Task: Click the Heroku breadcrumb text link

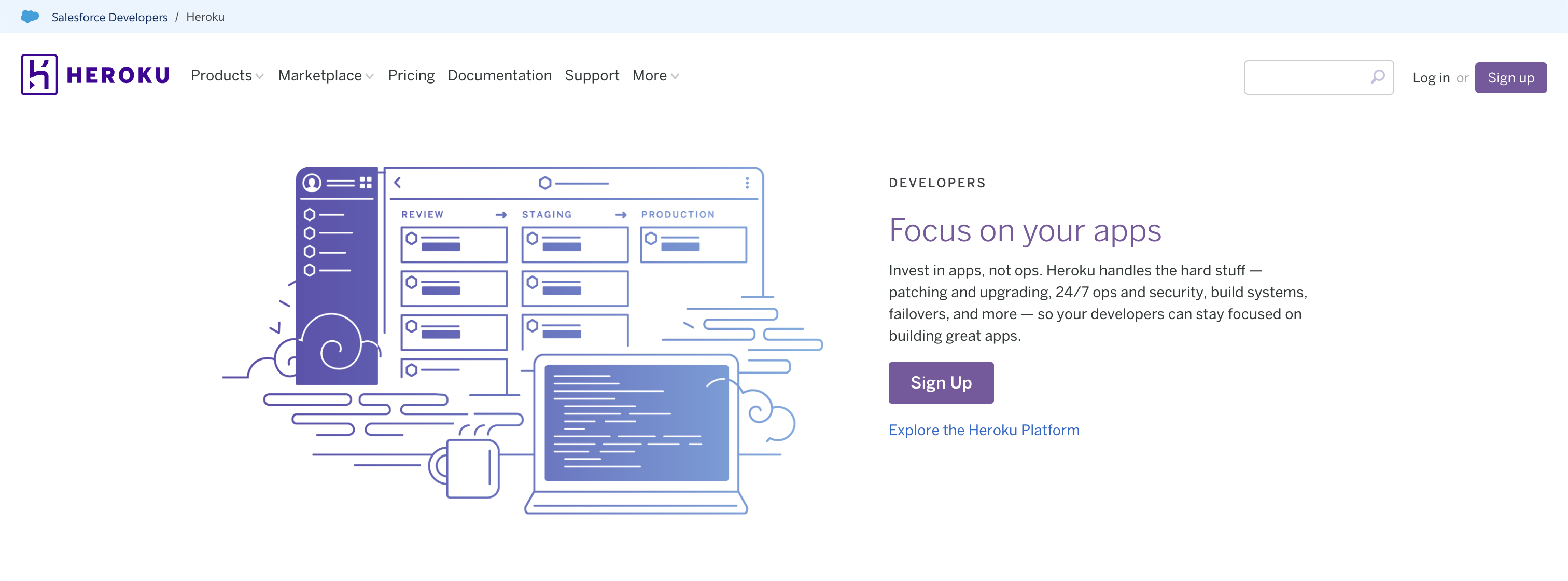Action: [206, 17]
